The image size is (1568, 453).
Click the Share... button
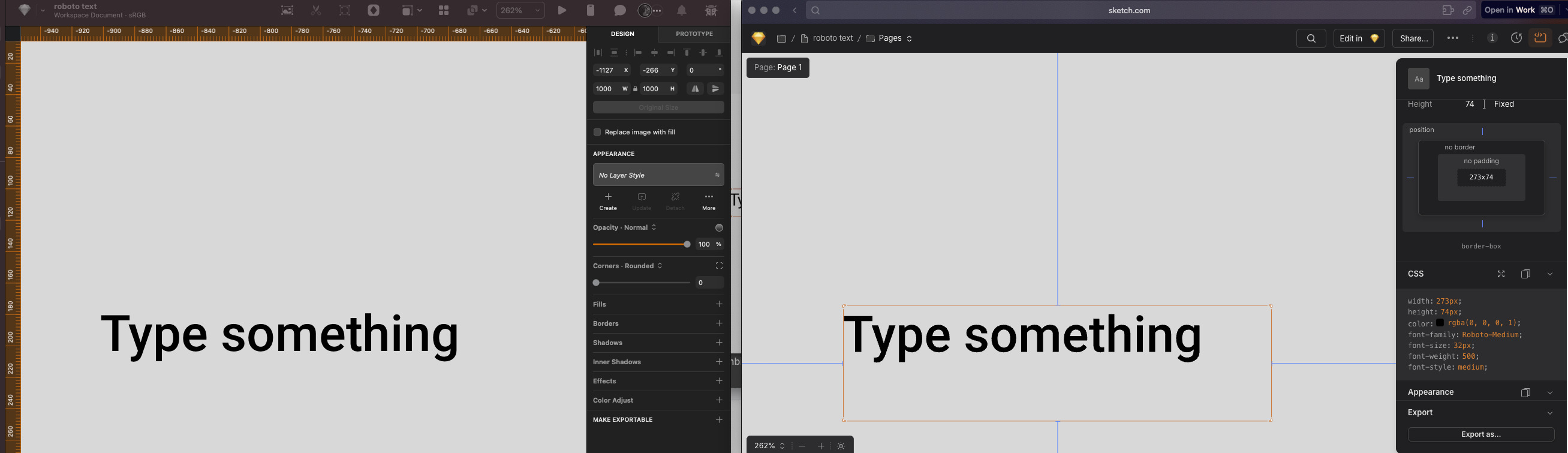click(x=1413, y=38)
